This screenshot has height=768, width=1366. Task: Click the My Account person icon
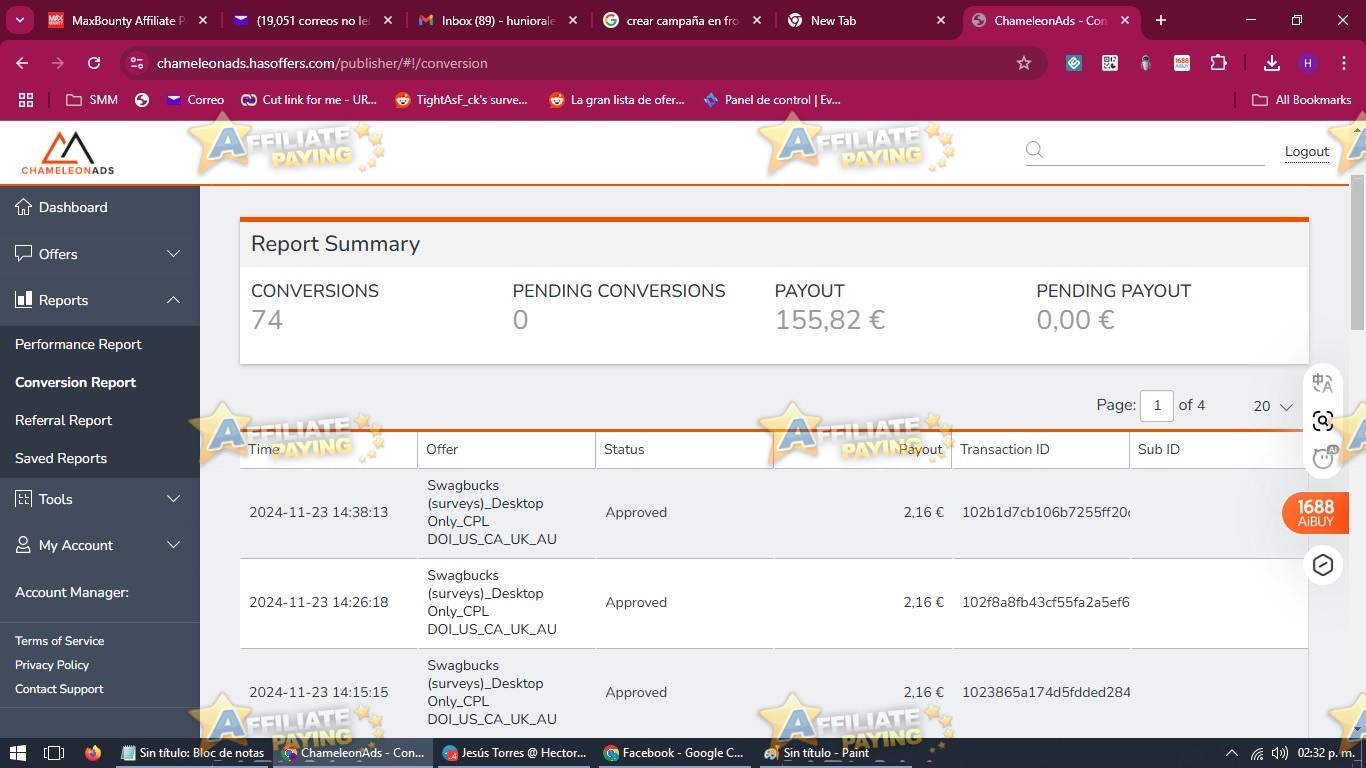(x=24, y=545)
